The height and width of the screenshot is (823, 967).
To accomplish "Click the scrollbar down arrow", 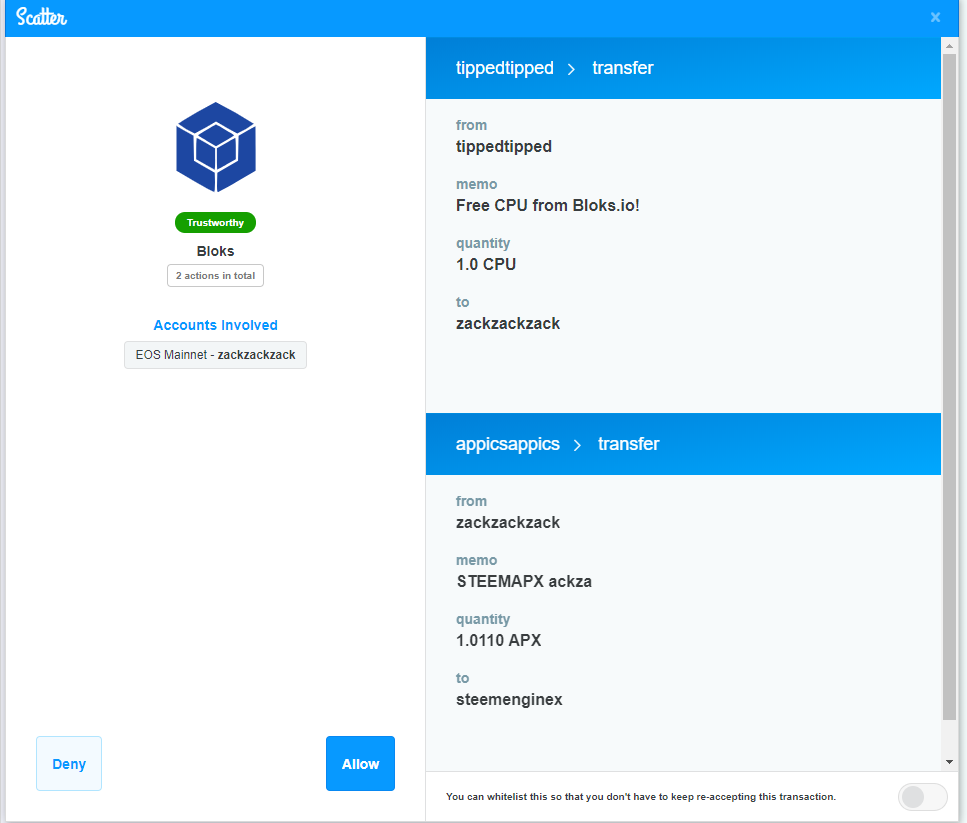I will (x=949, y=762).
